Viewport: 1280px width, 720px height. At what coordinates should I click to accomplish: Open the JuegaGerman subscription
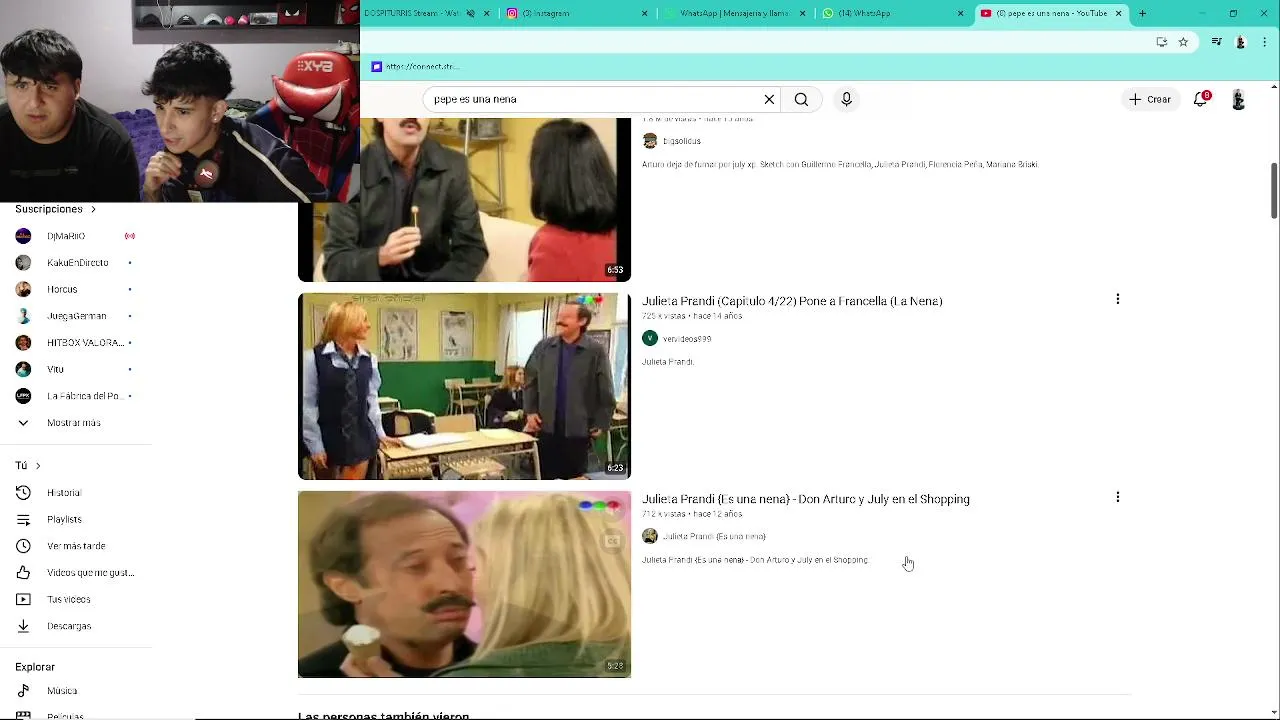click(76, 316)
